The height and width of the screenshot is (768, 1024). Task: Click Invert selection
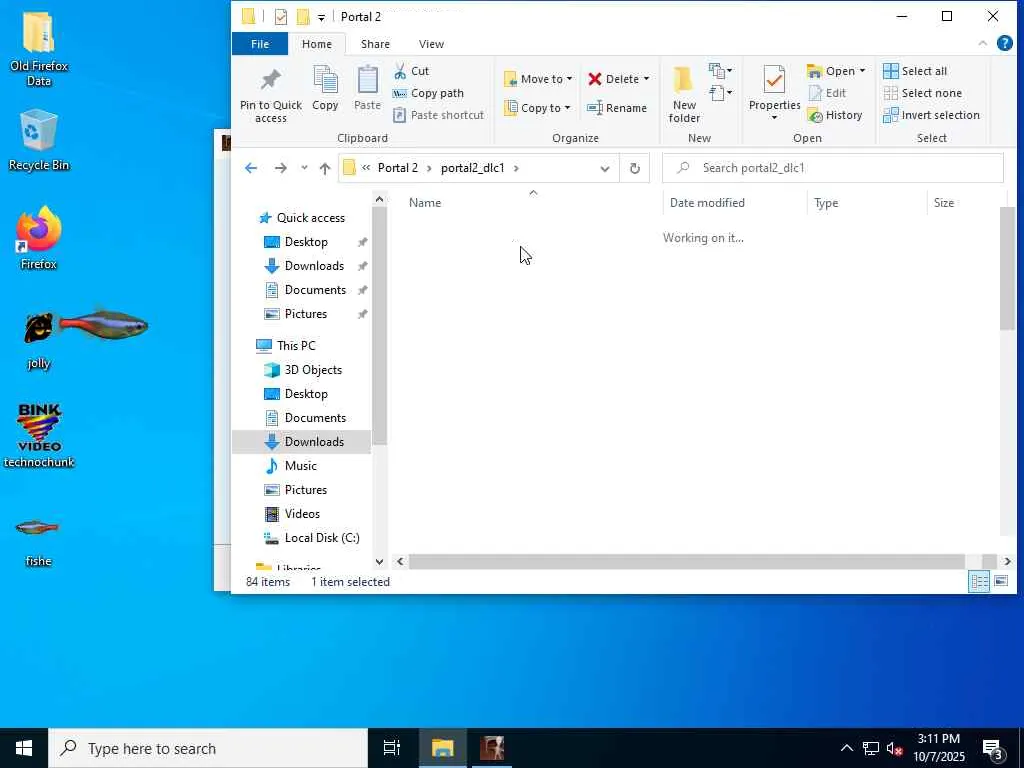931,115
